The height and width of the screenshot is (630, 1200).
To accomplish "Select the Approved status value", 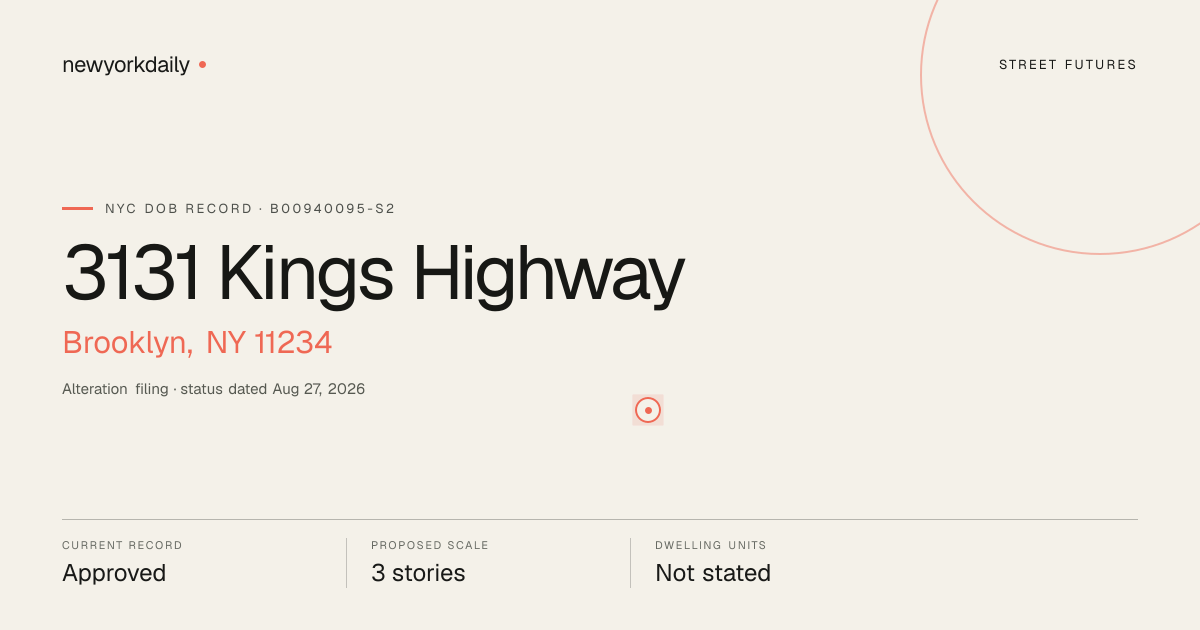I will pyautogui.click(x=114, y=573).
